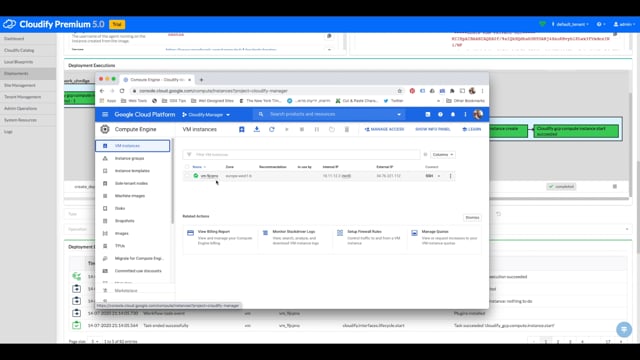The image size is (640, 360).
Task: Click MANAGE ACCESS button
Action: [384, 129]
